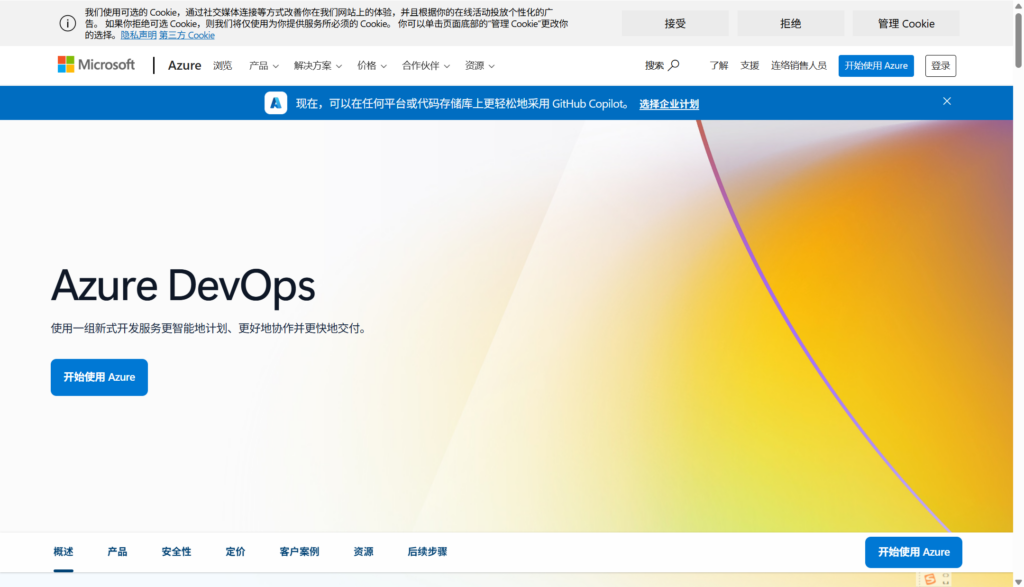Click the 登录 sign-in button

[940, 66]
